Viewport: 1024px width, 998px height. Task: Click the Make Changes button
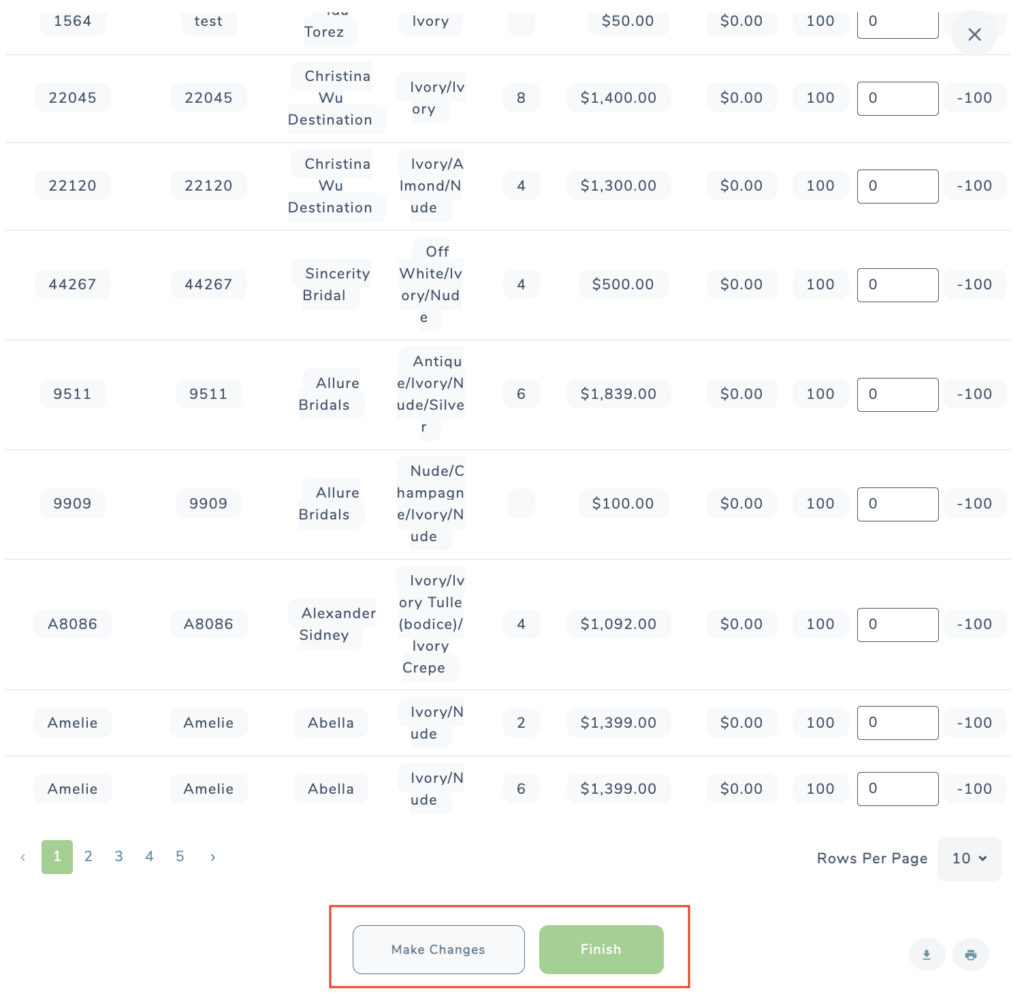[438, 949]
